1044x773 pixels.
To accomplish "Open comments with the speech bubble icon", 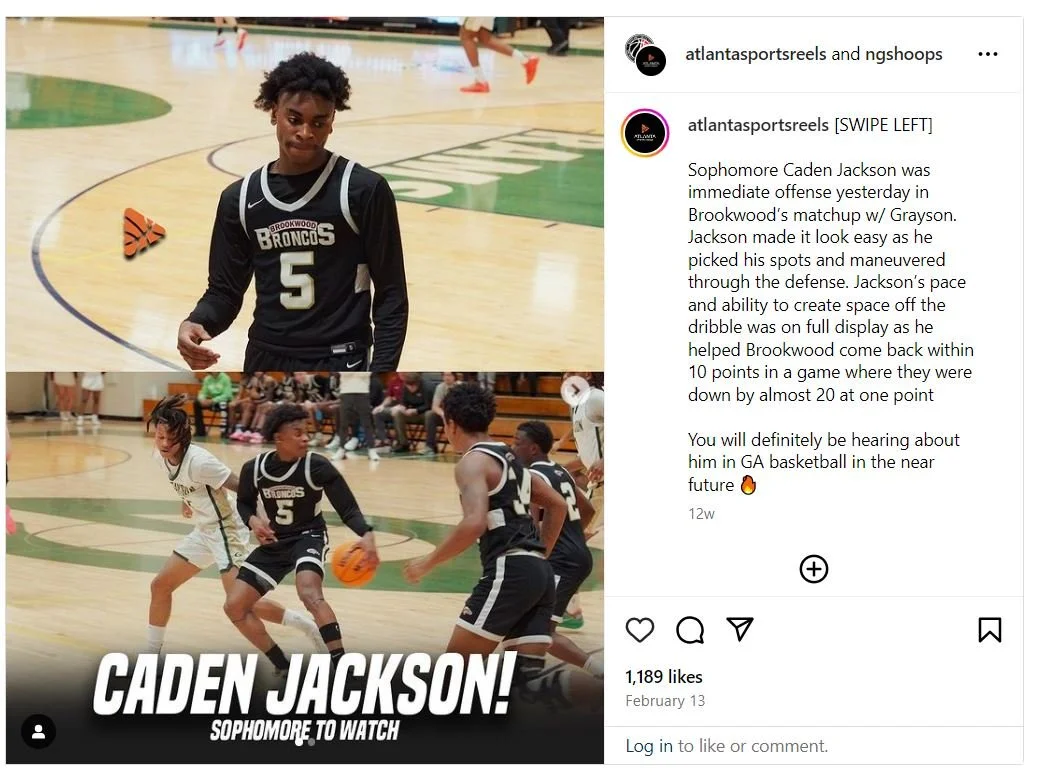I will click(690, 630).
